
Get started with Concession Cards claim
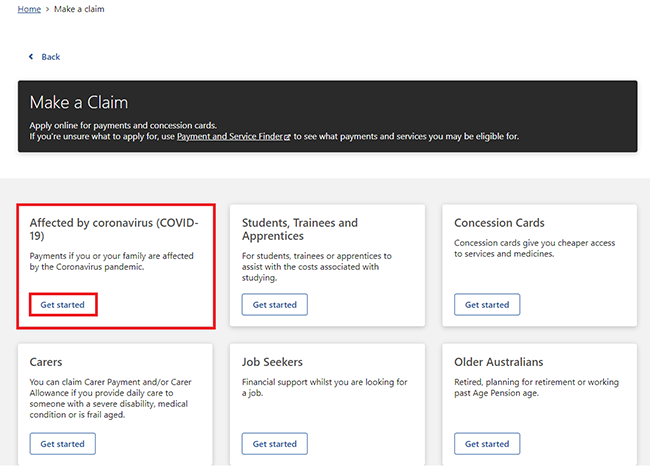point(487,305)
